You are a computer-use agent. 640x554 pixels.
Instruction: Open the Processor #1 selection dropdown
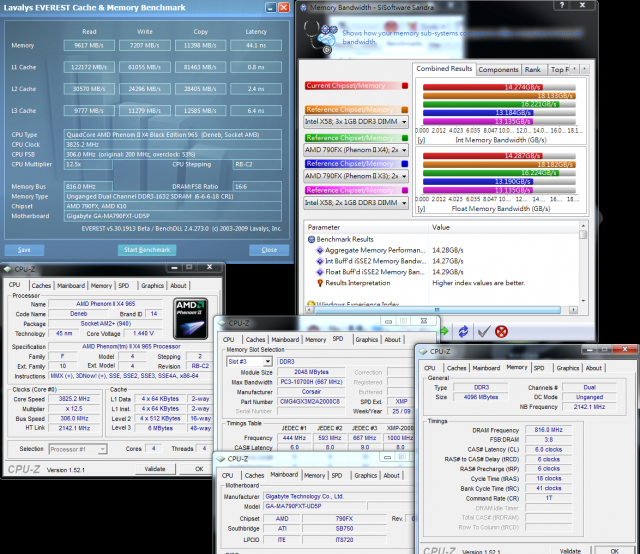click(x=78, y=449)
